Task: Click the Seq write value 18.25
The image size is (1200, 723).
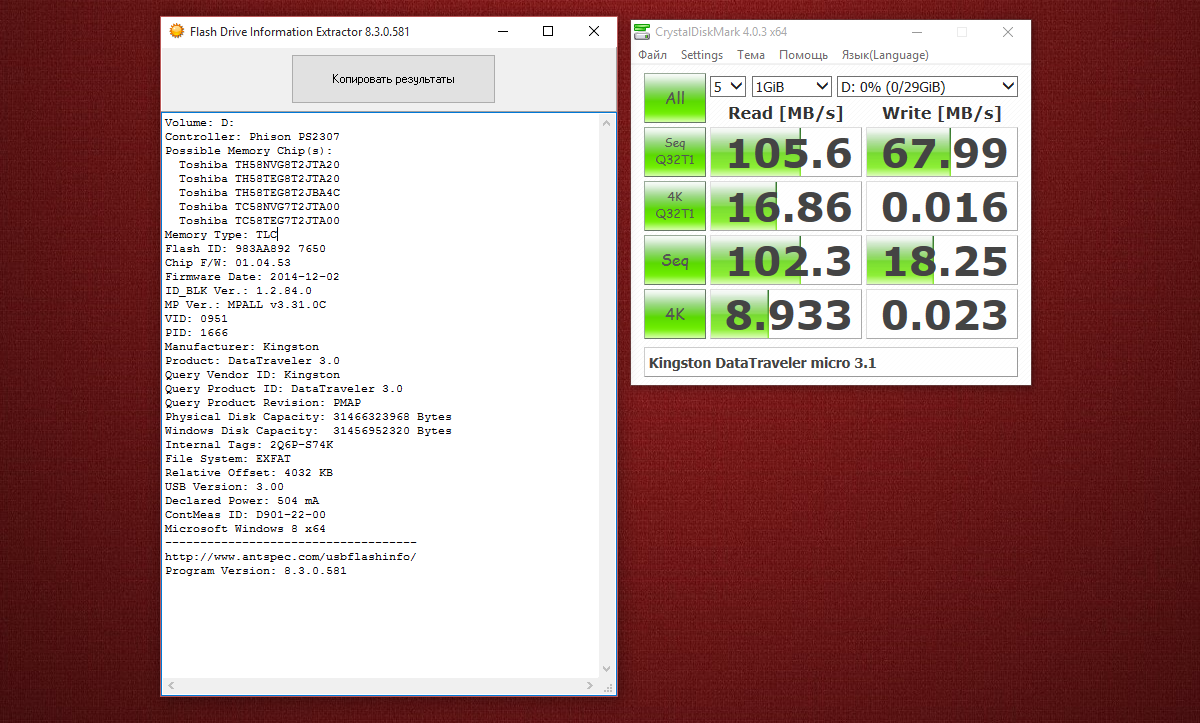Action: (941, 260)
